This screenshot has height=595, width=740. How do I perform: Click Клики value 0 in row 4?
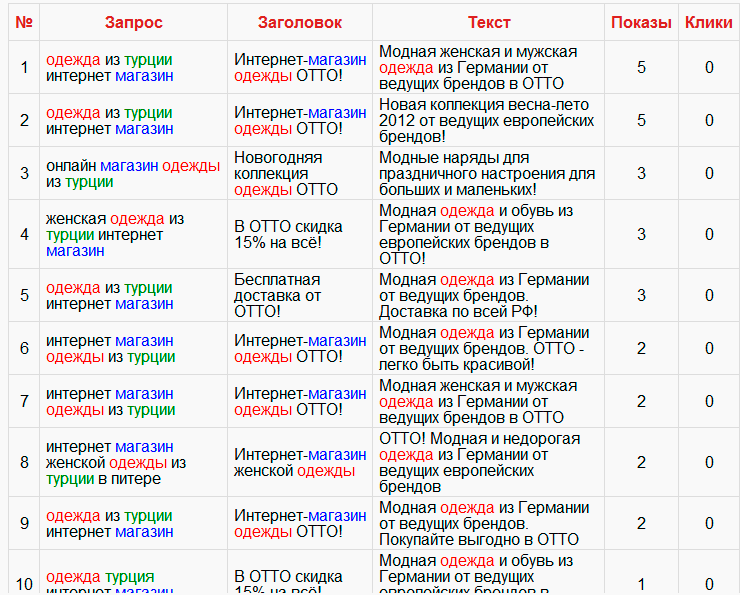tap(709, 235)
